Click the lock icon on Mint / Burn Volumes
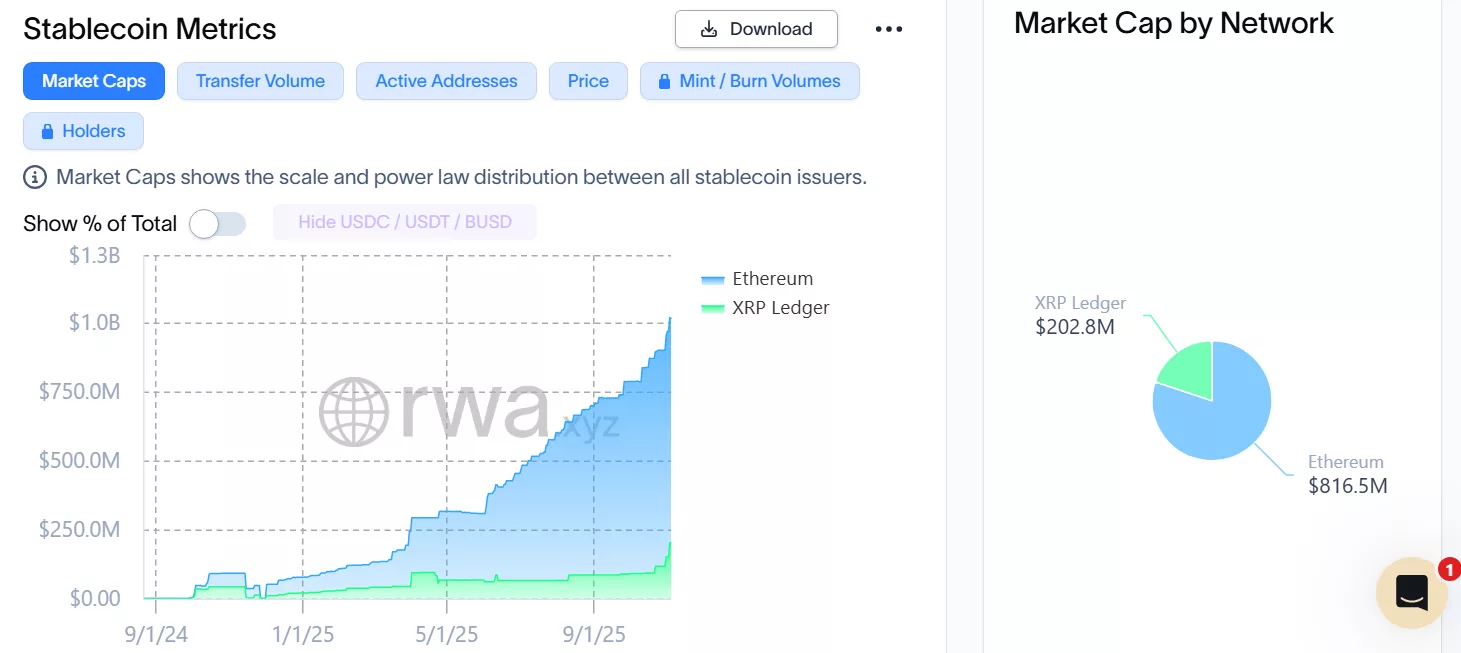1461x653 pixels. click(x=665, y=80)
